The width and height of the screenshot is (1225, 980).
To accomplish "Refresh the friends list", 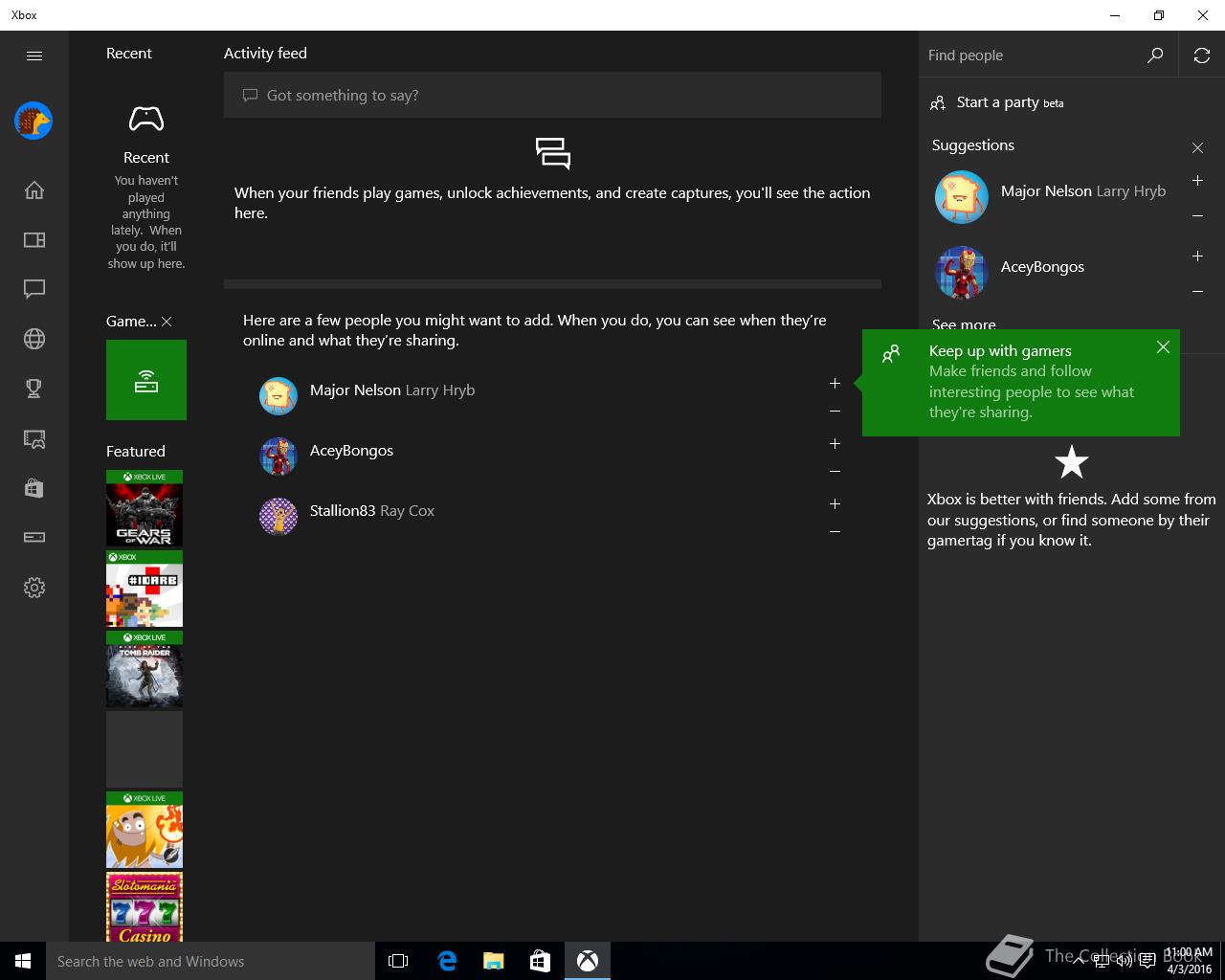I will 1202,56.
